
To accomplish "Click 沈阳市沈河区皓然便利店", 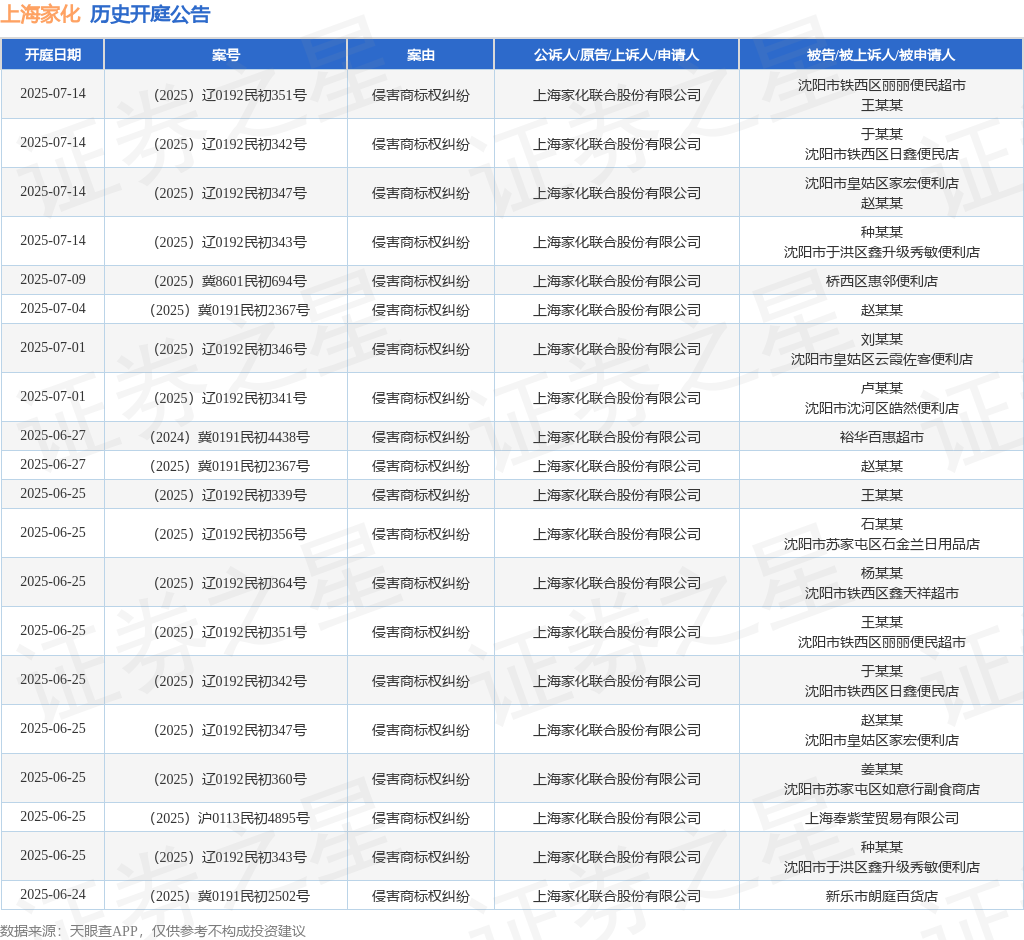I will [x=881, y=408].
